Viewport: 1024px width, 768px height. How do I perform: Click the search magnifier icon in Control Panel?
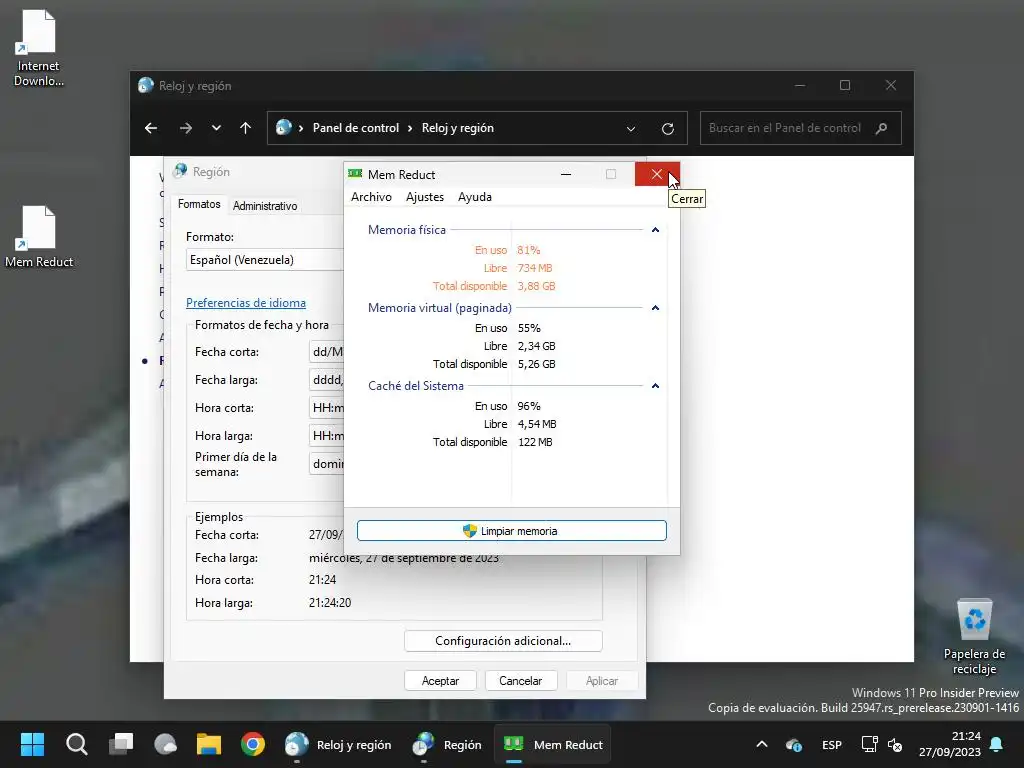[882, 128]
